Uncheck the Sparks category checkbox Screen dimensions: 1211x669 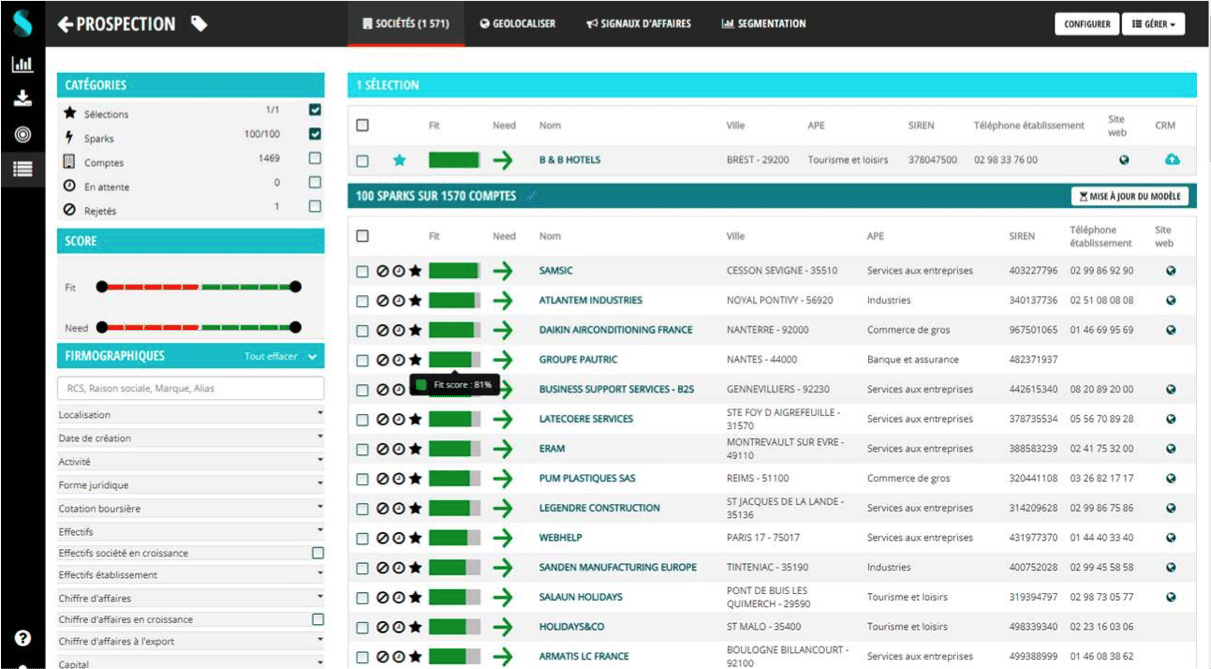(315, 134)
